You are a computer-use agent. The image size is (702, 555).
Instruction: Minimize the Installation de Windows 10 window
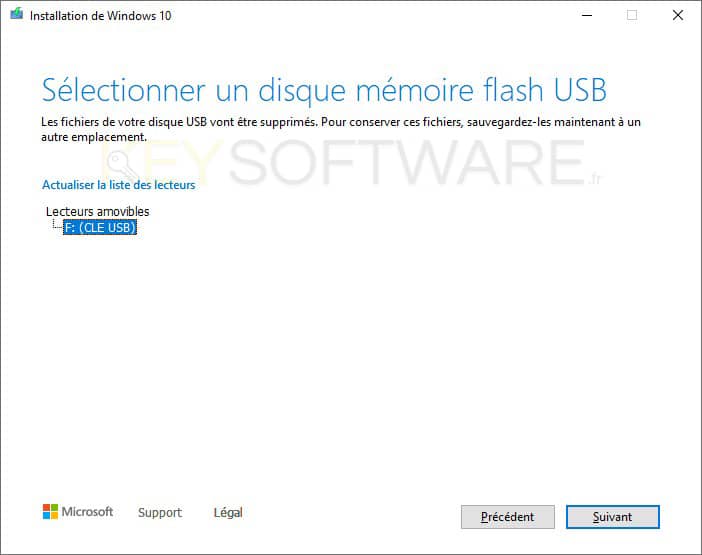[x=586, y=15]
